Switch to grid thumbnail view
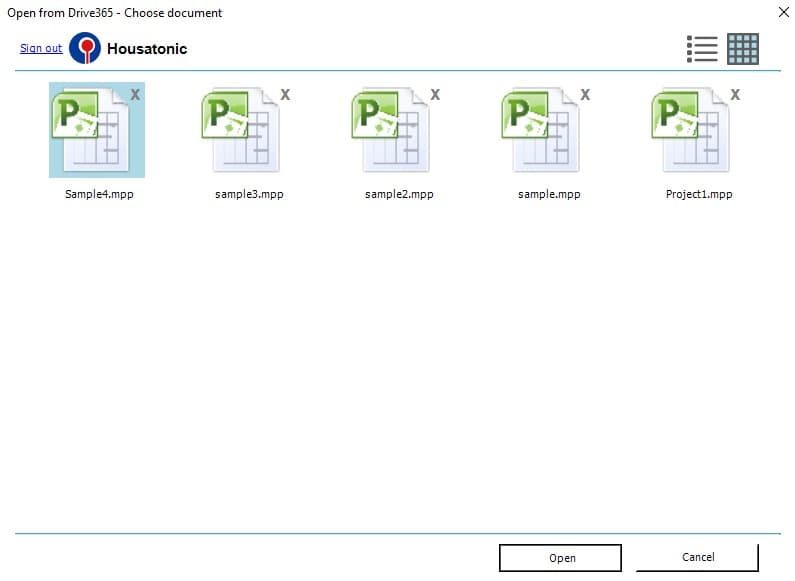Screen dimensions: 795x581 (743, 49)
